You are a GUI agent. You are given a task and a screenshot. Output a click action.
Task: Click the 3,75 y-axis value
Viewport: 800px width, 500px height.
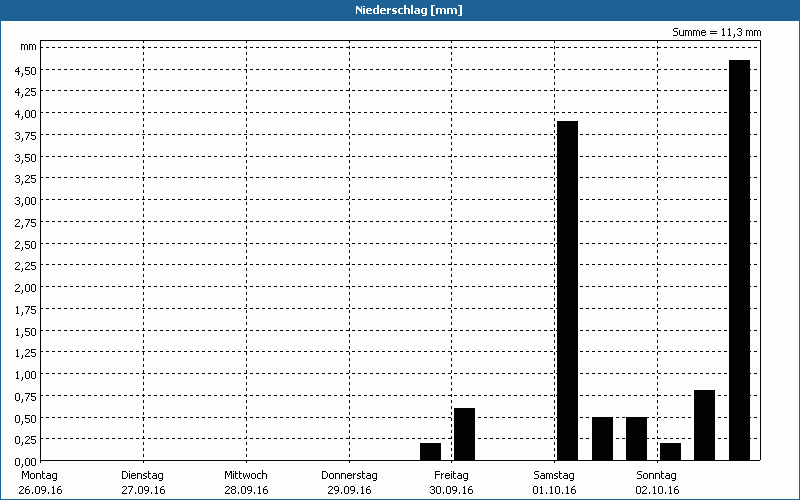coord(26,136)
